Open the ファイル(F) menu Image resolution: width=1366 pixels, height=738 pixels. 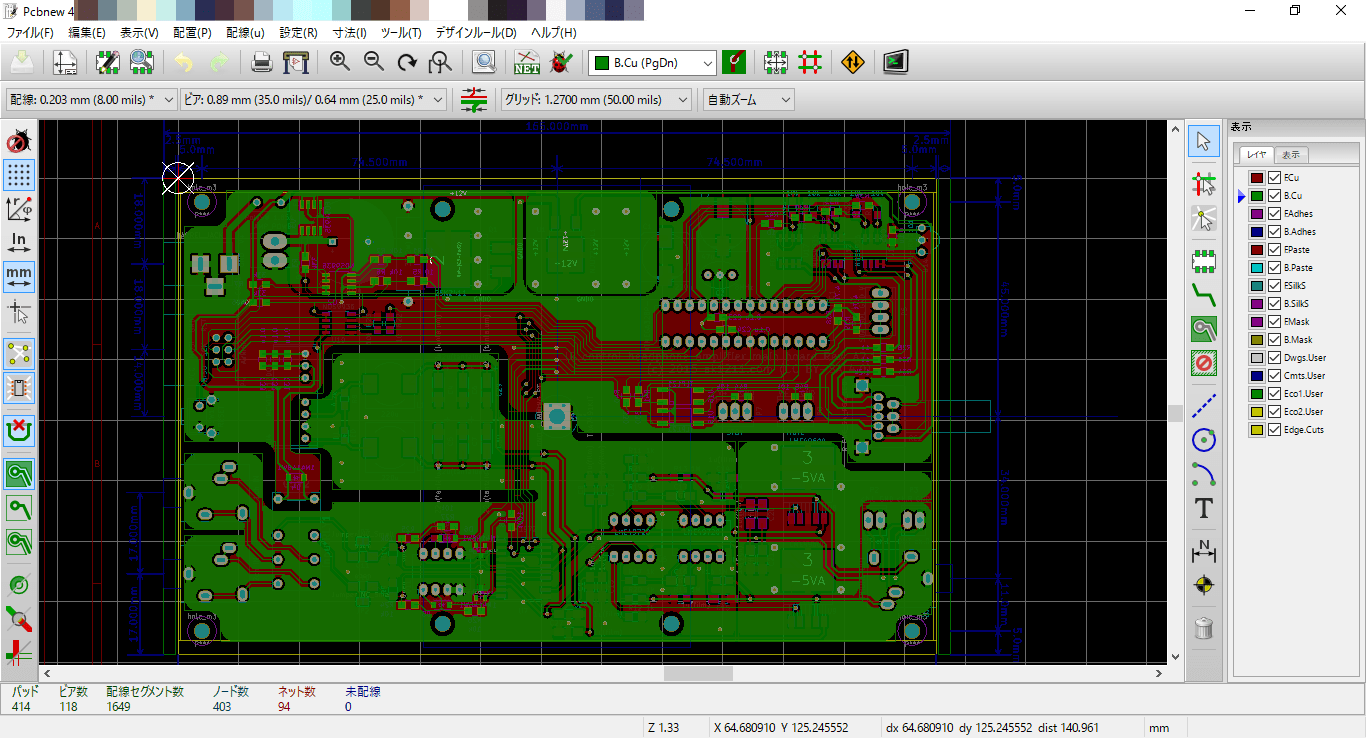[x=30, y=33]
